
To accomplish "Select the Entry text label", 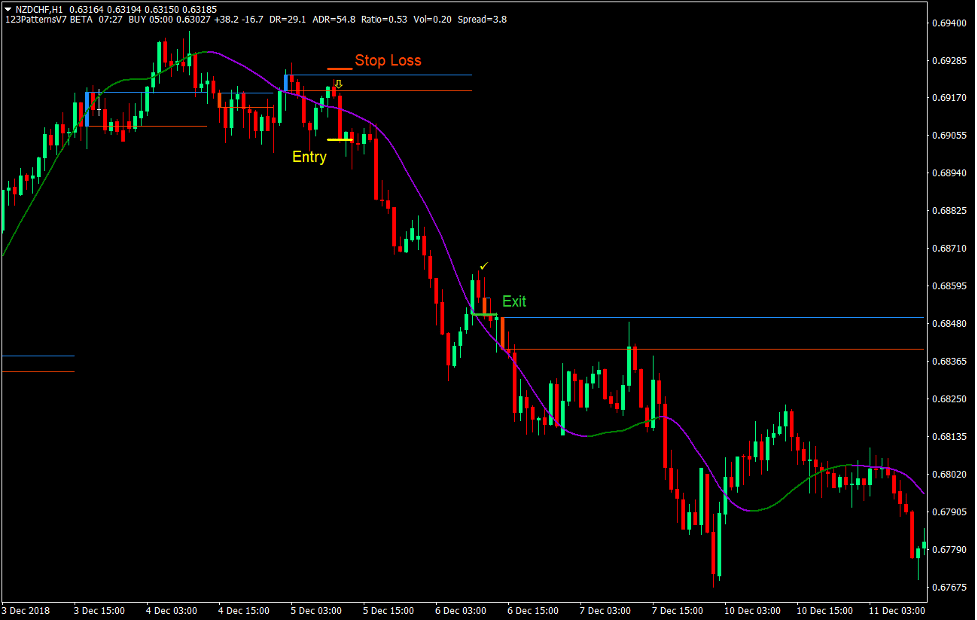I will [x=309, y=157].
